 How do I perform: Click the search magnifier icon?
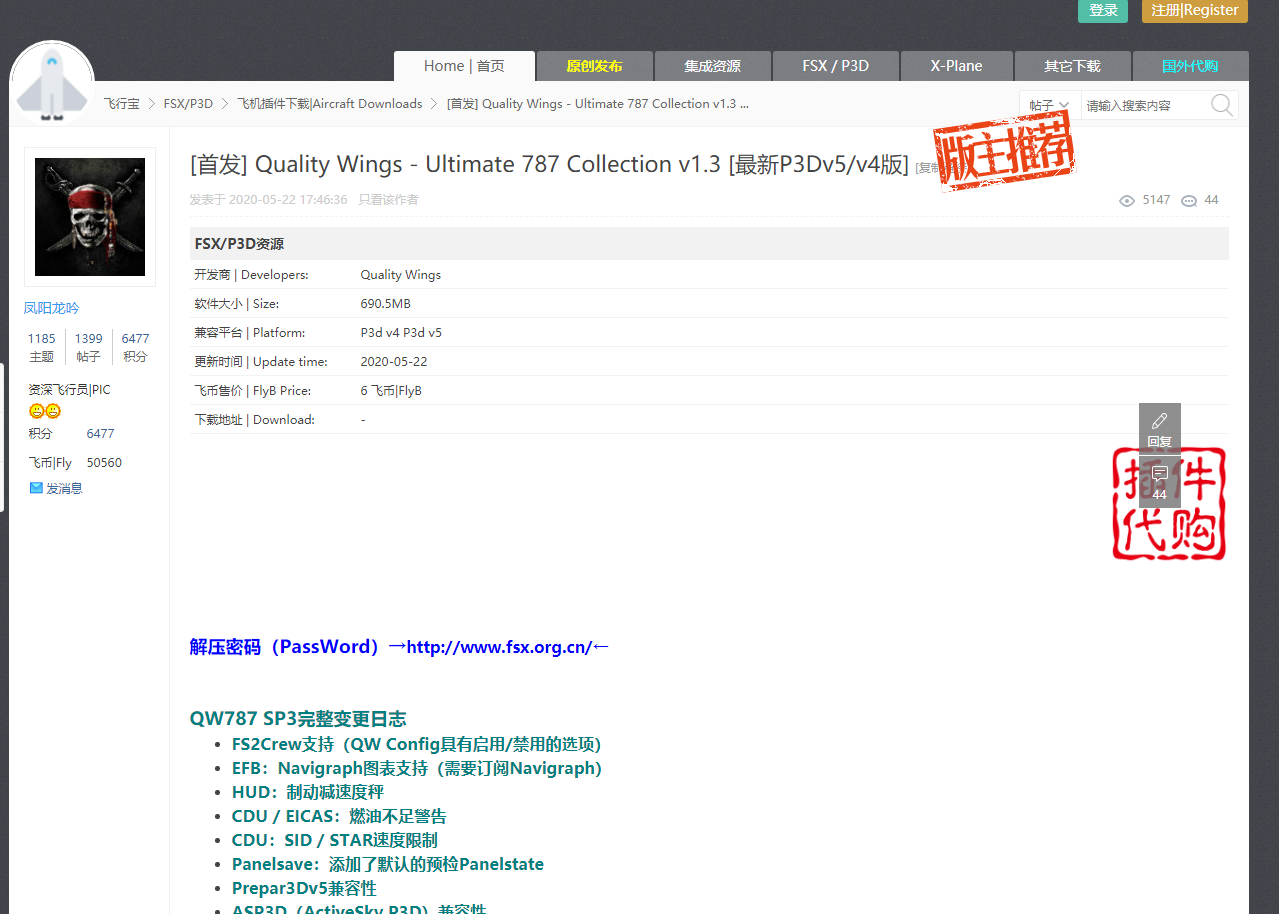point(1221,105)
